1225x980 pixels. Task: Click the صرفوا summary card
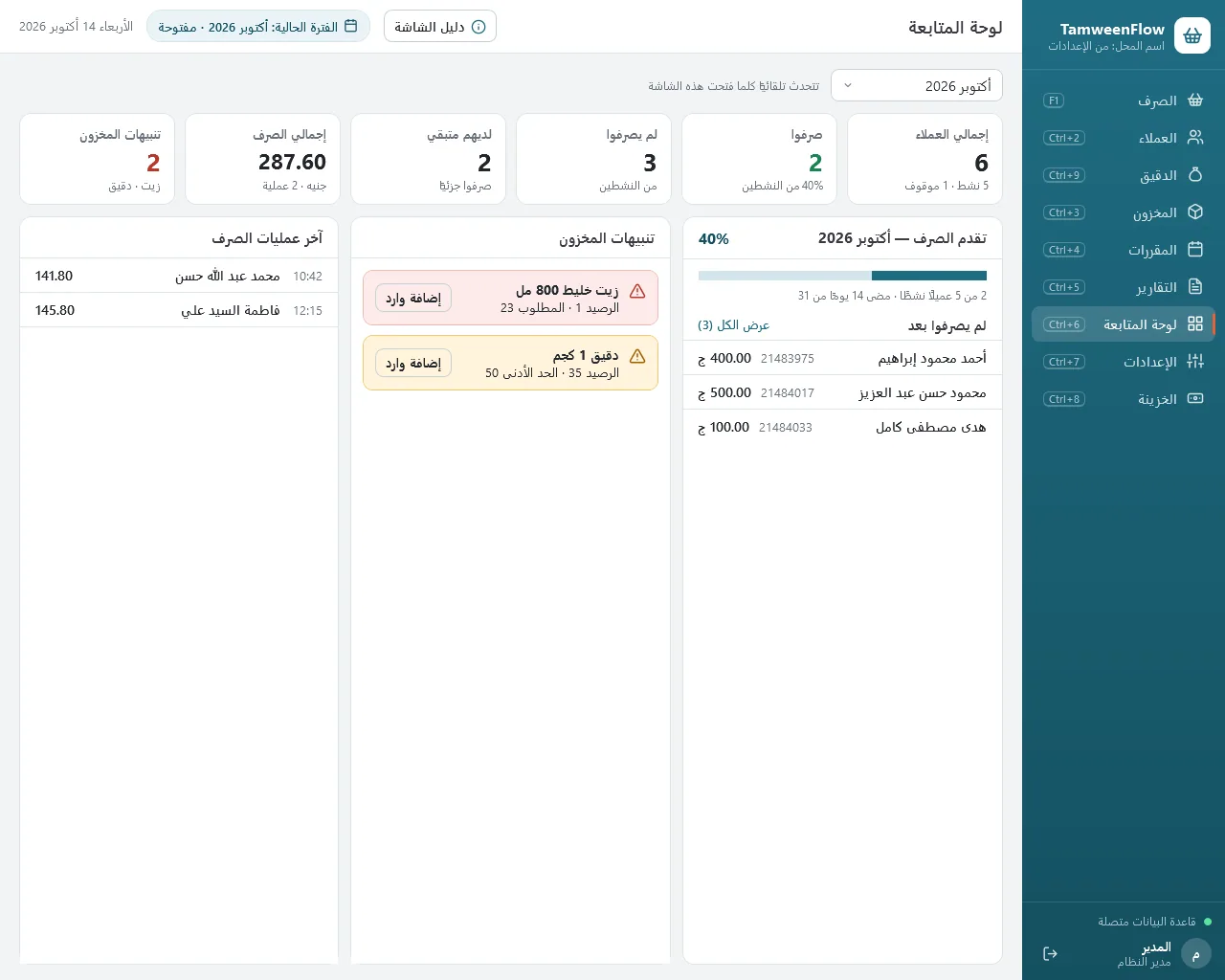[x=760, y=159]
